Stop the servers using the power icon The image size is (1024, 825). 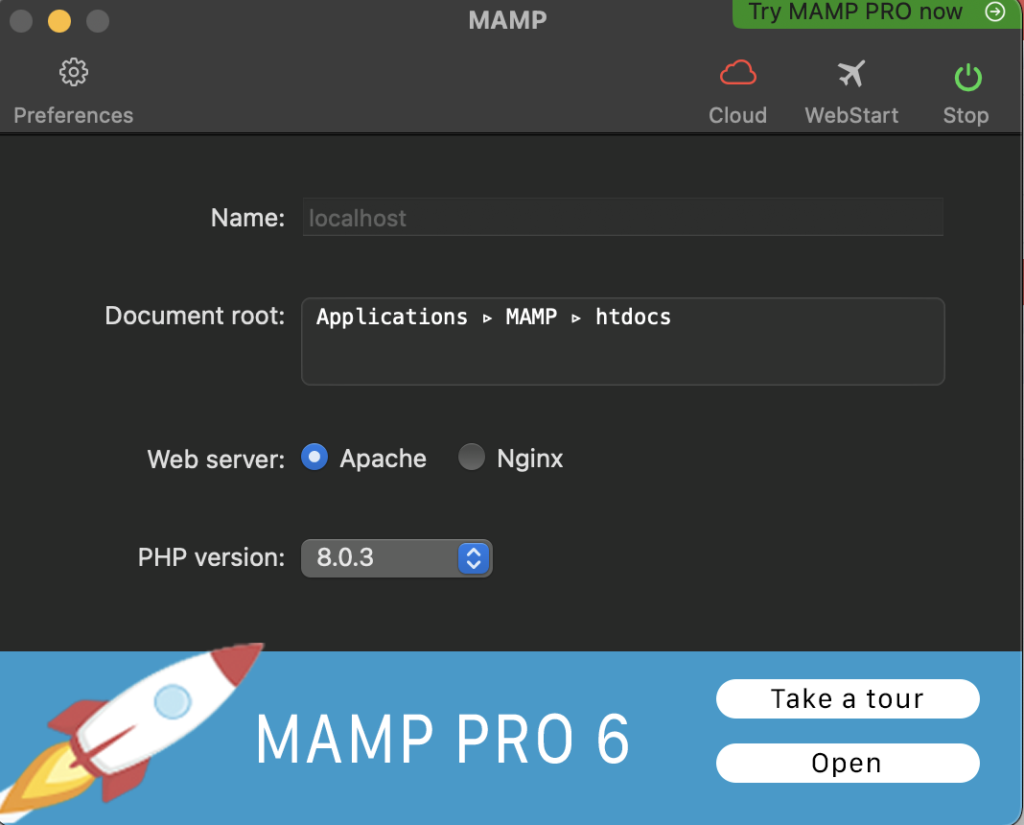[964, 73]
